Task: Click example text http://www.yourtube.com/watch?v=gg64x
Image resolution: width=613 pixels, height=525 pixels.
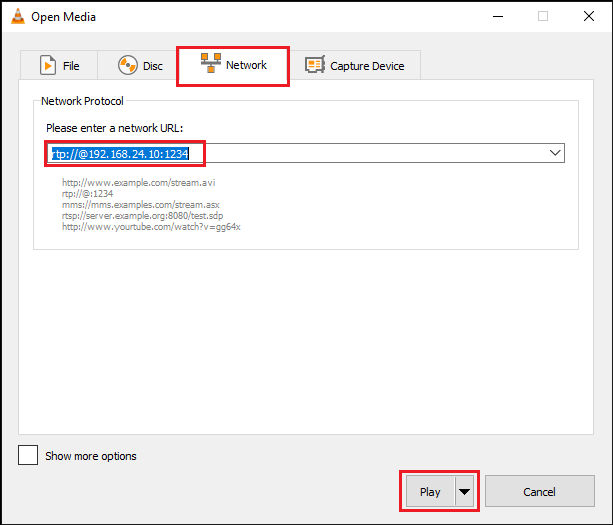Action: (151, 227)
